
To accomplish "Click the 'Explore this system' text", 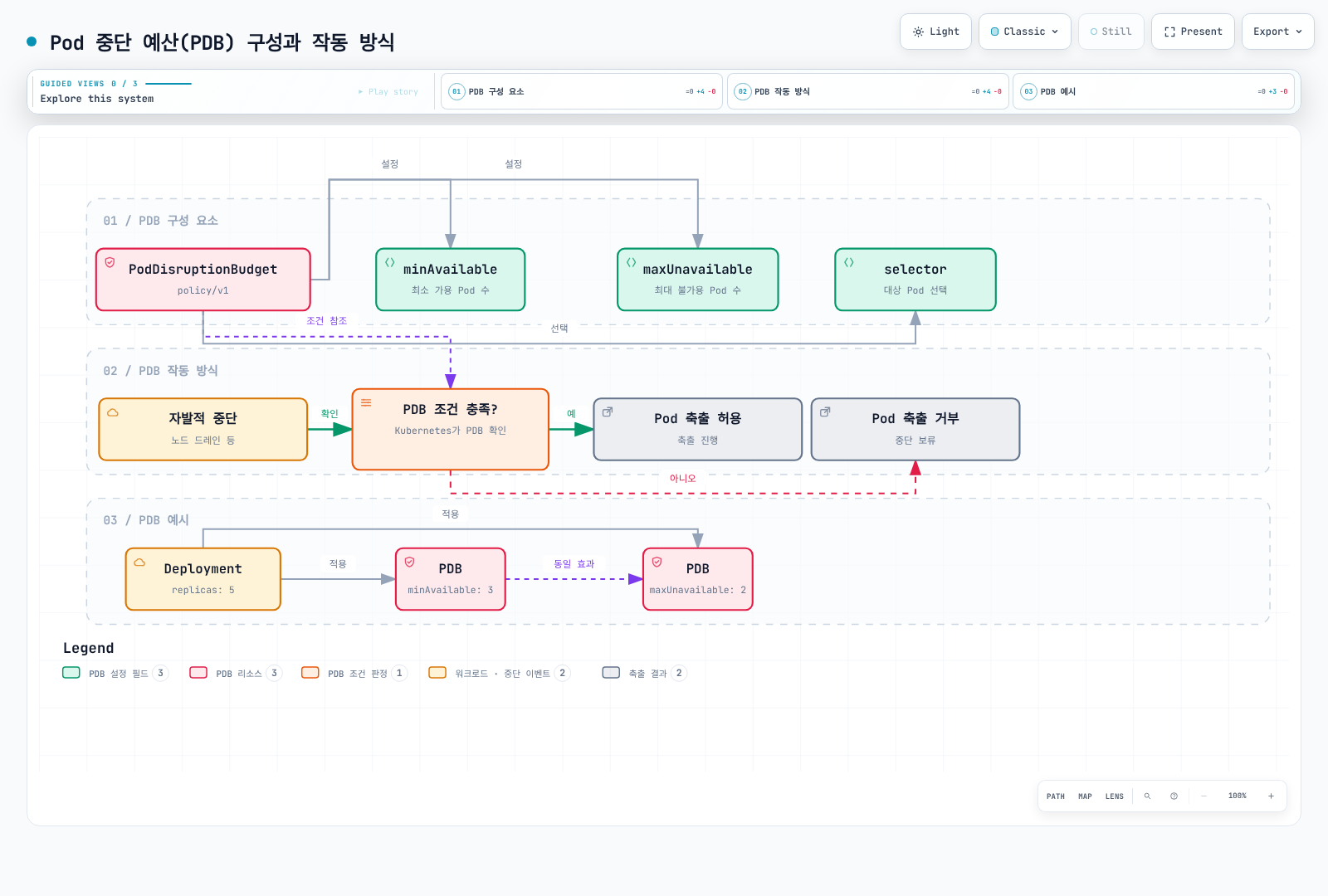I will coord(97,99).
